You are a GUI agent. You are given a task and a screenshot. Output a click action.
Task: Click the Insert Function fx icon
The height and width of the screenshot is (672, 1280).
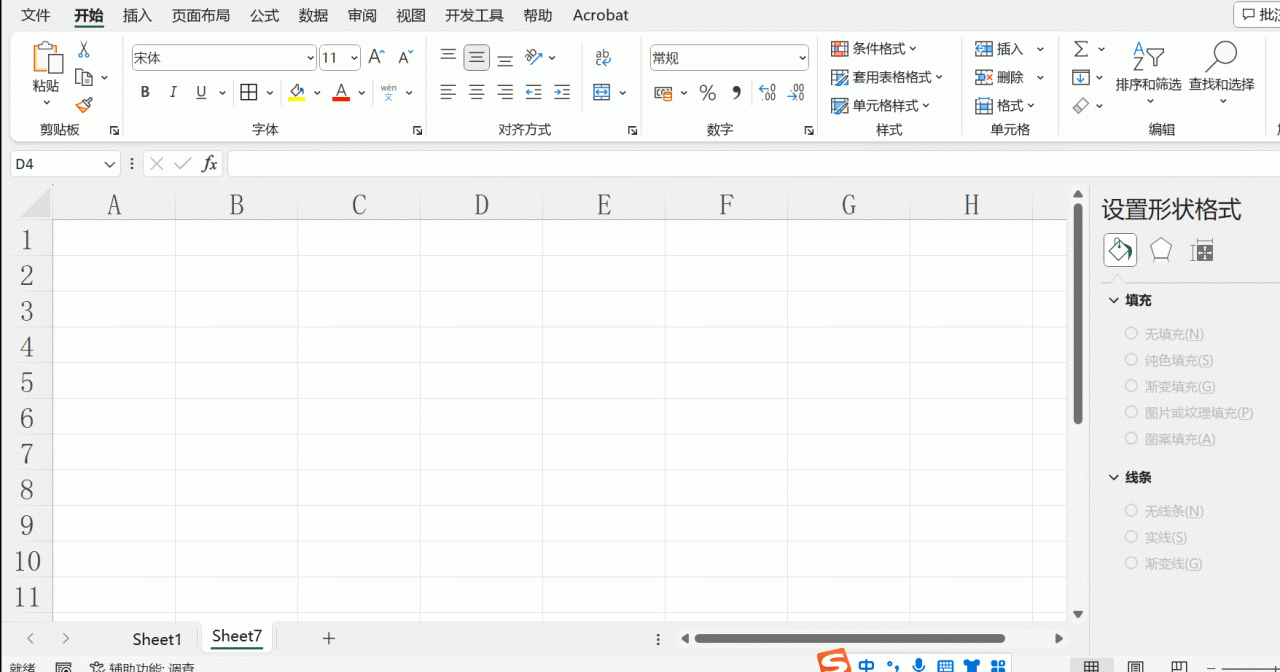coord(209,164)
